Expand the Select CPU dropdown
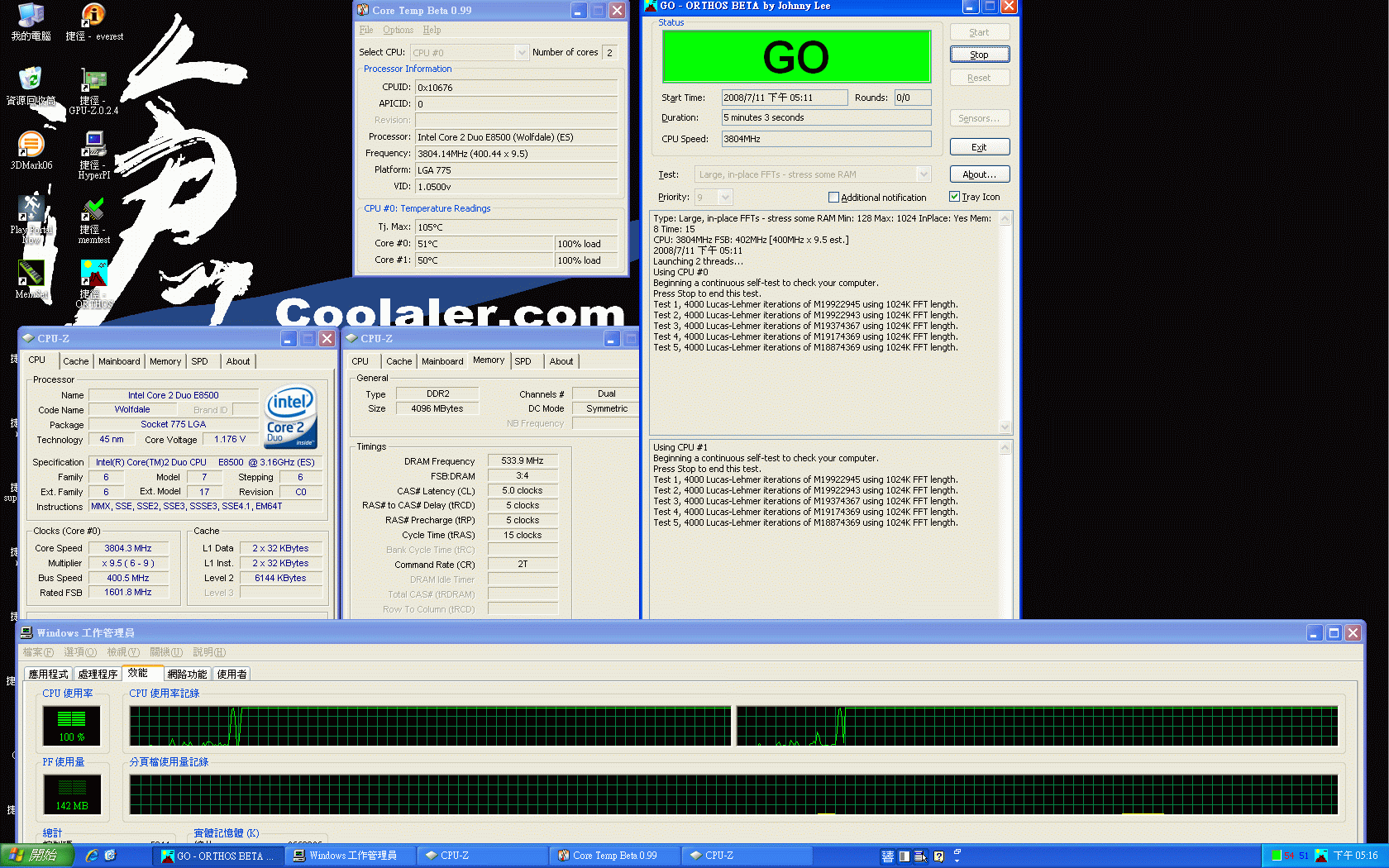This screenshot has height=868, width=1389. [x=521, y=53]
